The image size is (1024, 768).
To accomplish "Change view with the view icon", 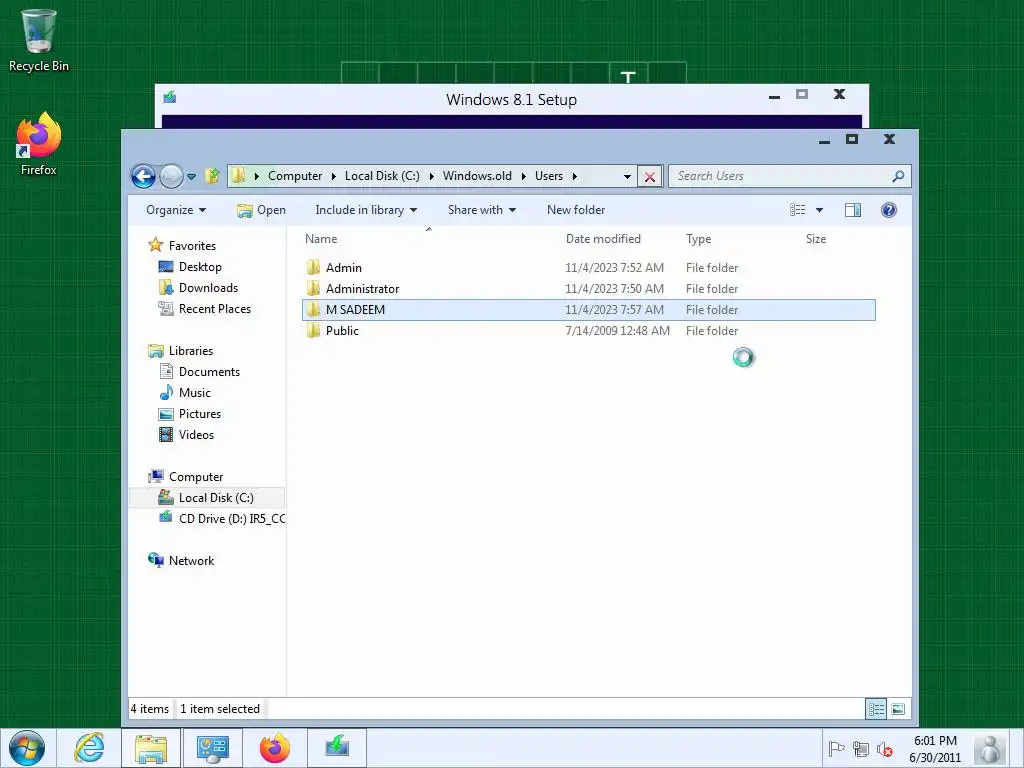I will tap(797, 210).
